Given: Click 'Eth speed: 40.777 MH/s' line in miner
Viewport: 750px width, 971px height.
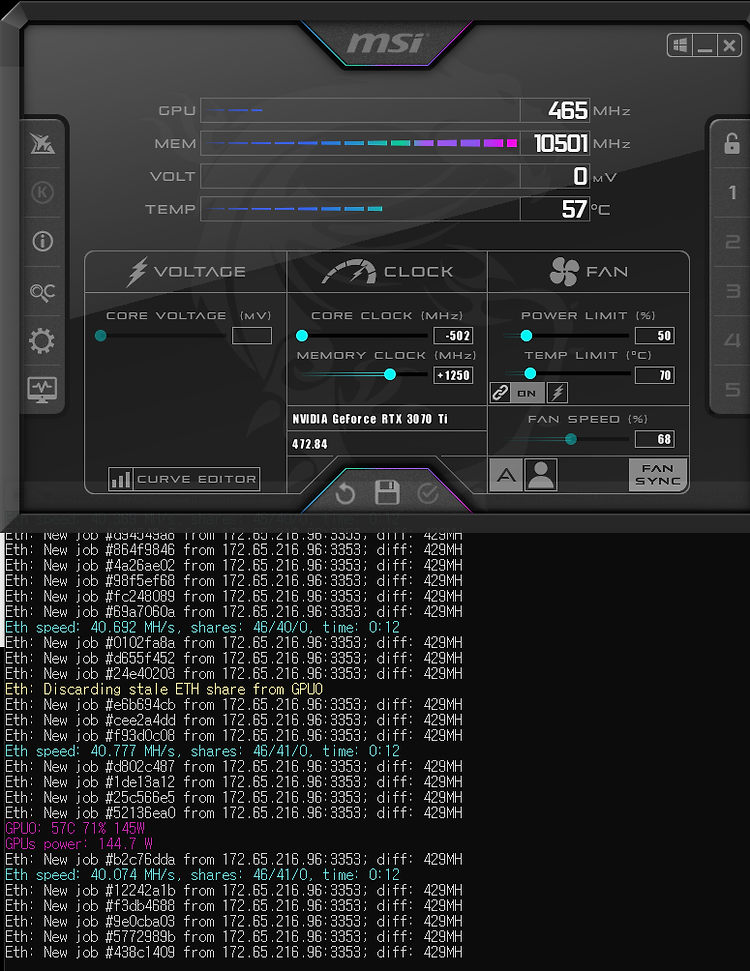Looking at the screenshot, I should point(203,751).
